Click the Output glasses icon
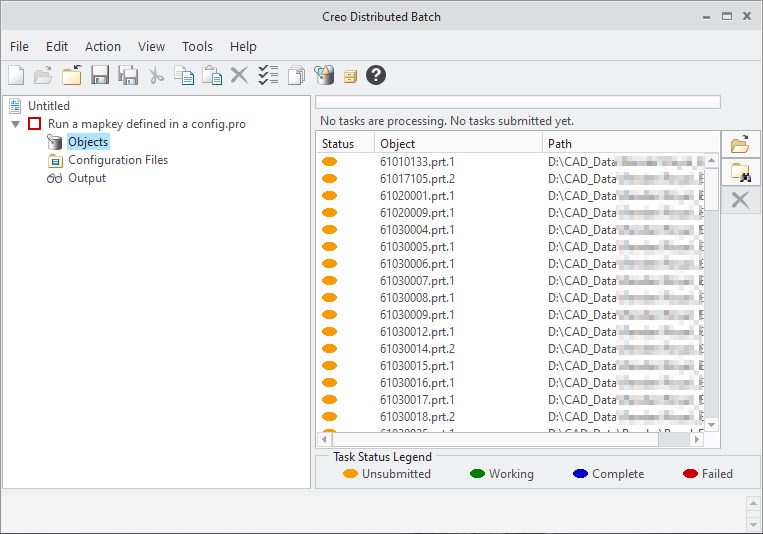763x534 pixels. [54, 178]
